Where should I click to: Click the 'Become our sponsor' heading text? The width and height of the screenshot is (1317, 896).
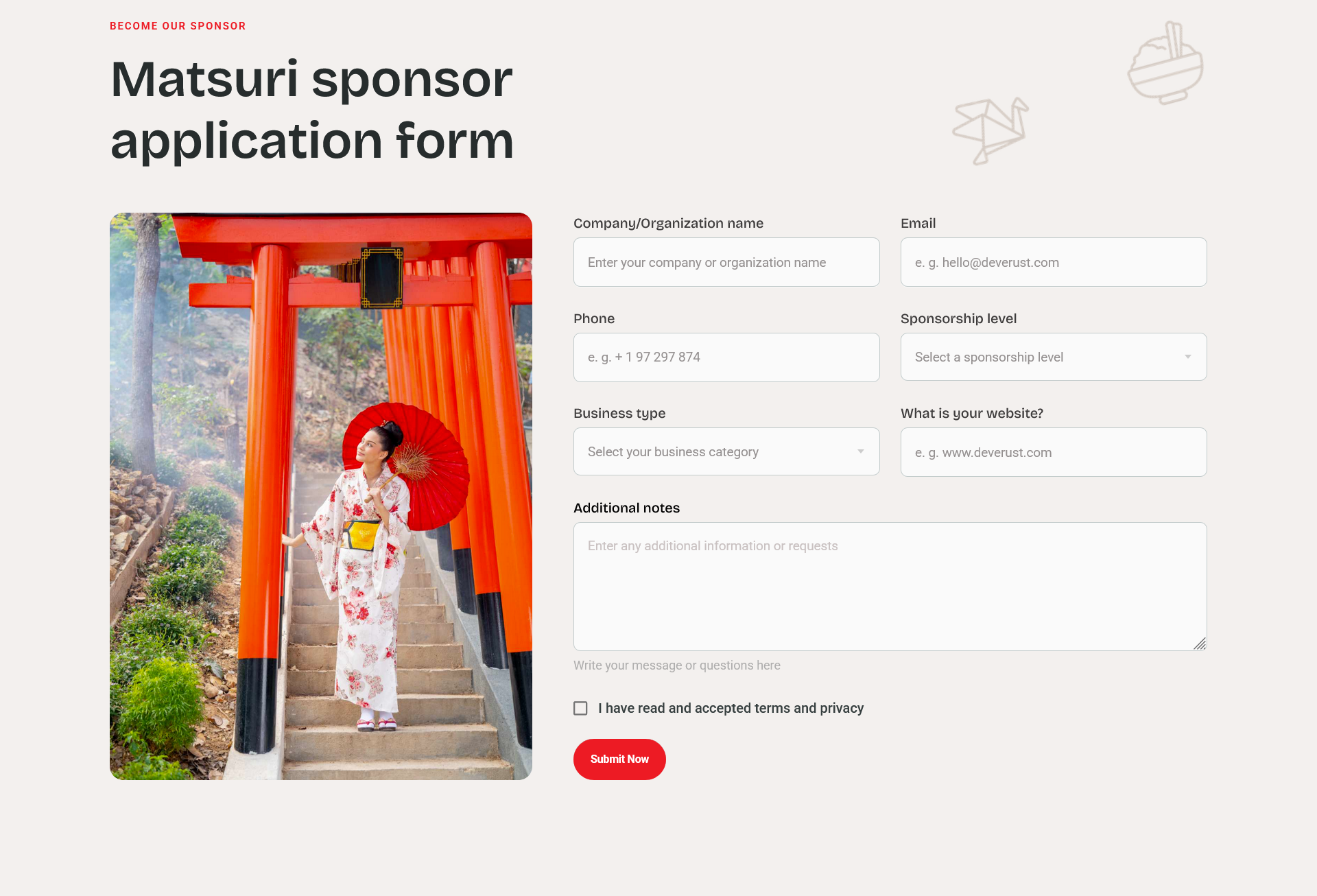tap(178, 26)
